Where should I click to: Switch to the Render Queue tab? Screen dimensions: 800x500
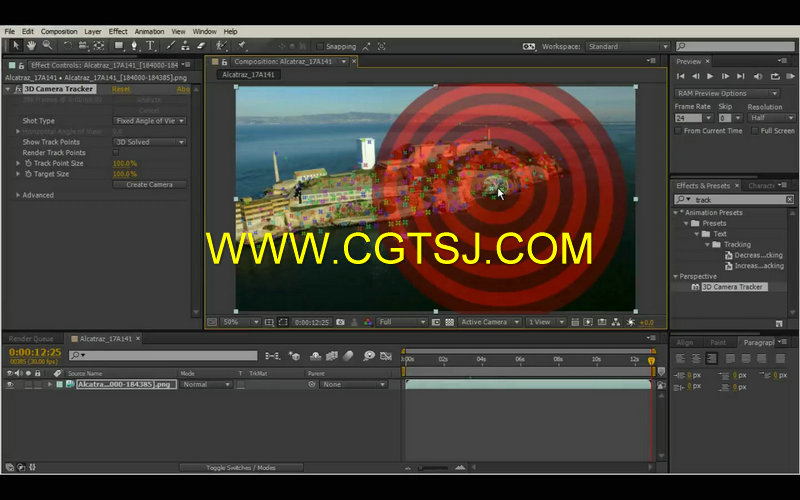point(31,339)
